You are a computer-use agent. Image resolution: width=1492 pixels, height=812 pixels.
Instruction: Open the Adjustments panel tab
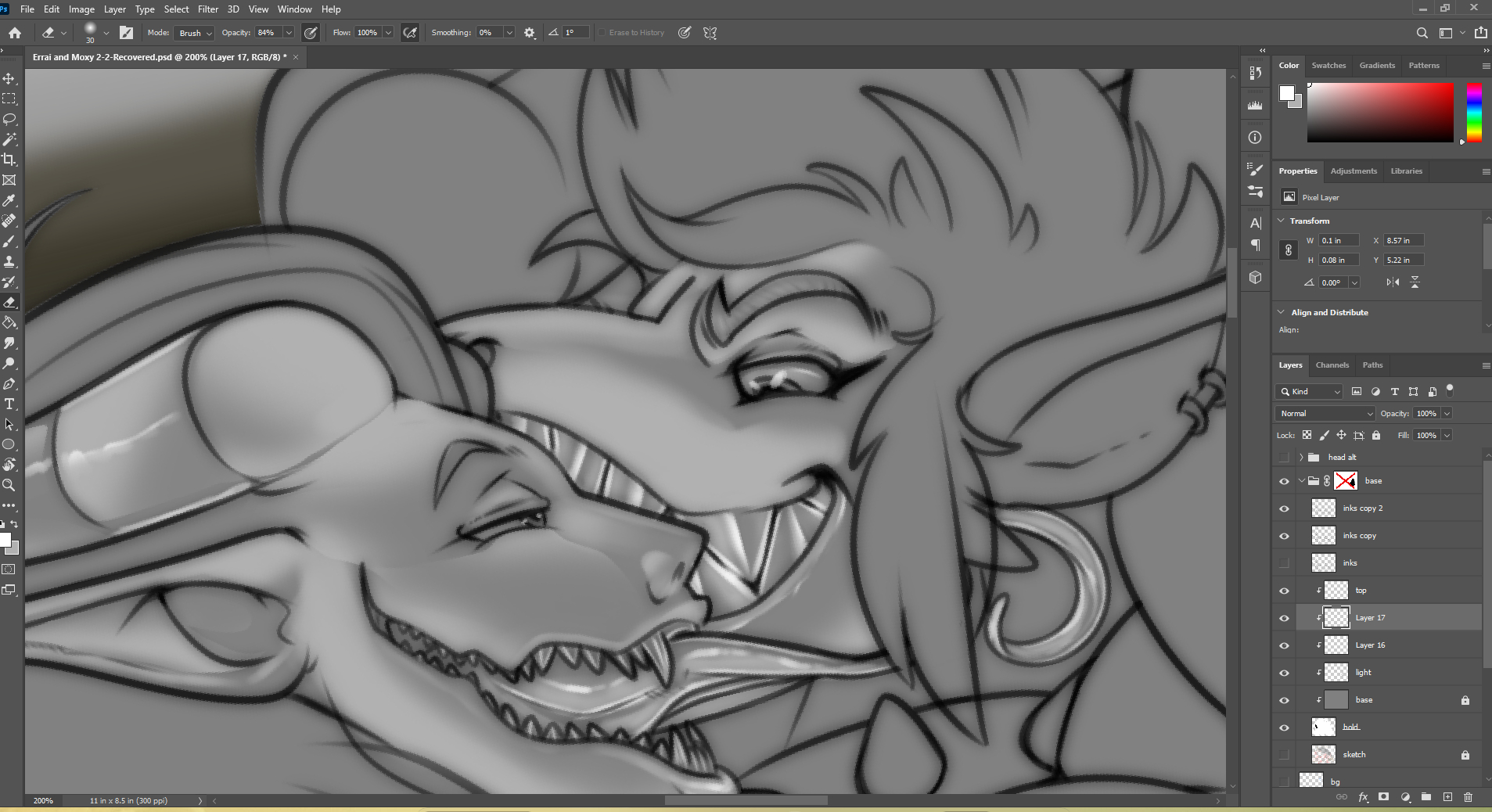point(1354,171)
